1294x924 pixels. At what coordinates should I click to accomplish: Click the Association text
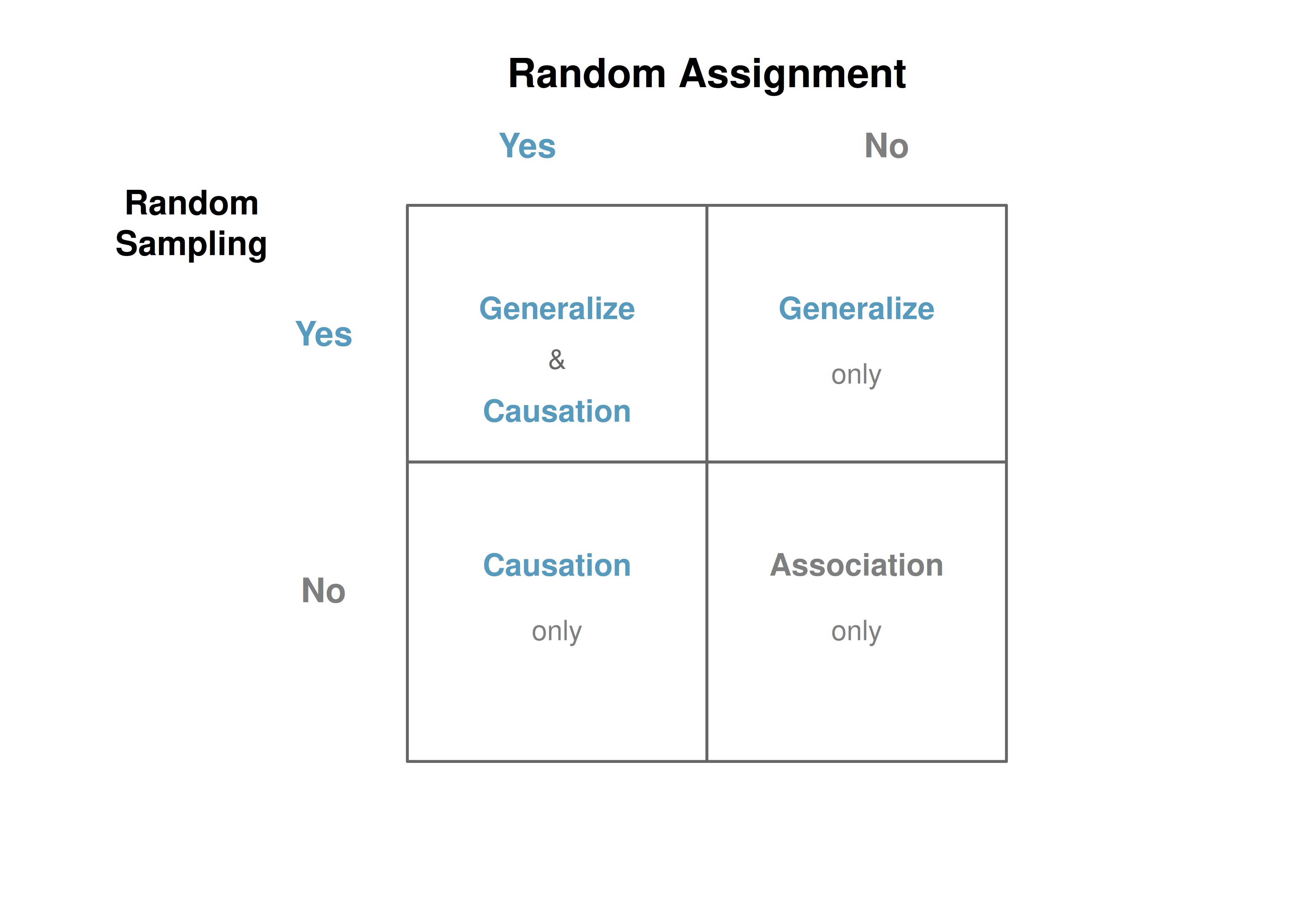856,565
